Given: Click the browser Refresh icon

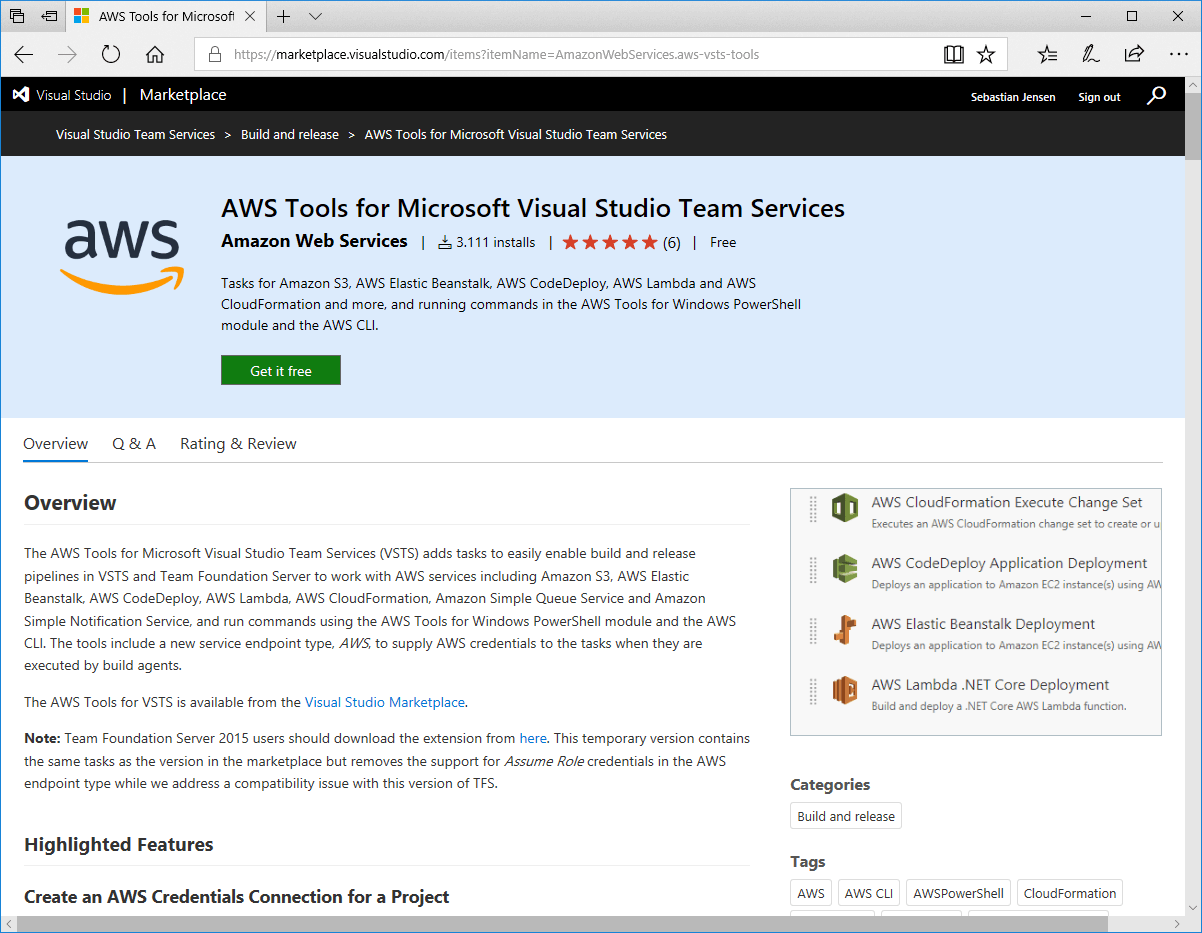Looking at the screenshot, I should tap(111, 55).
